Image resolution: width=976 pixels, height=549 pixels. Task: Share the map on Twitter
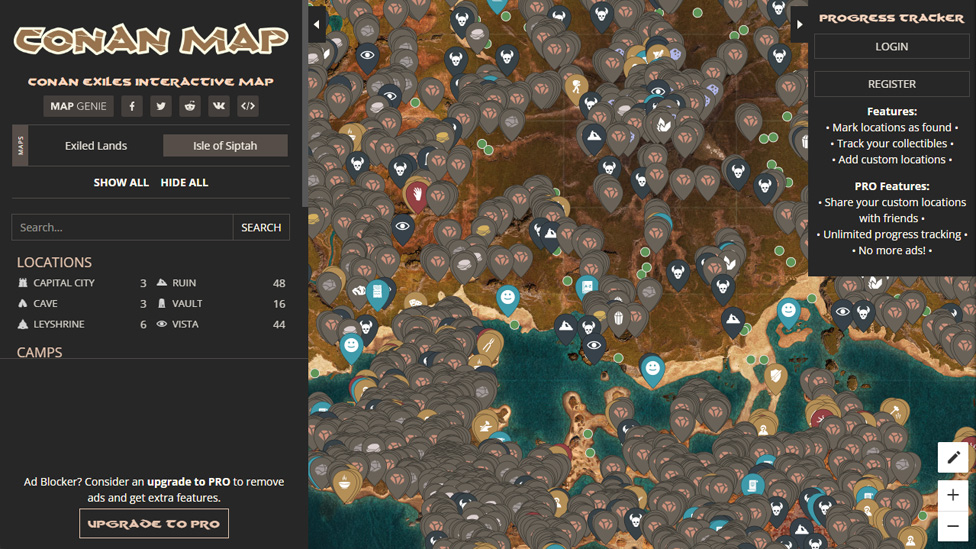pyautogui.click(x=161, y=106)
